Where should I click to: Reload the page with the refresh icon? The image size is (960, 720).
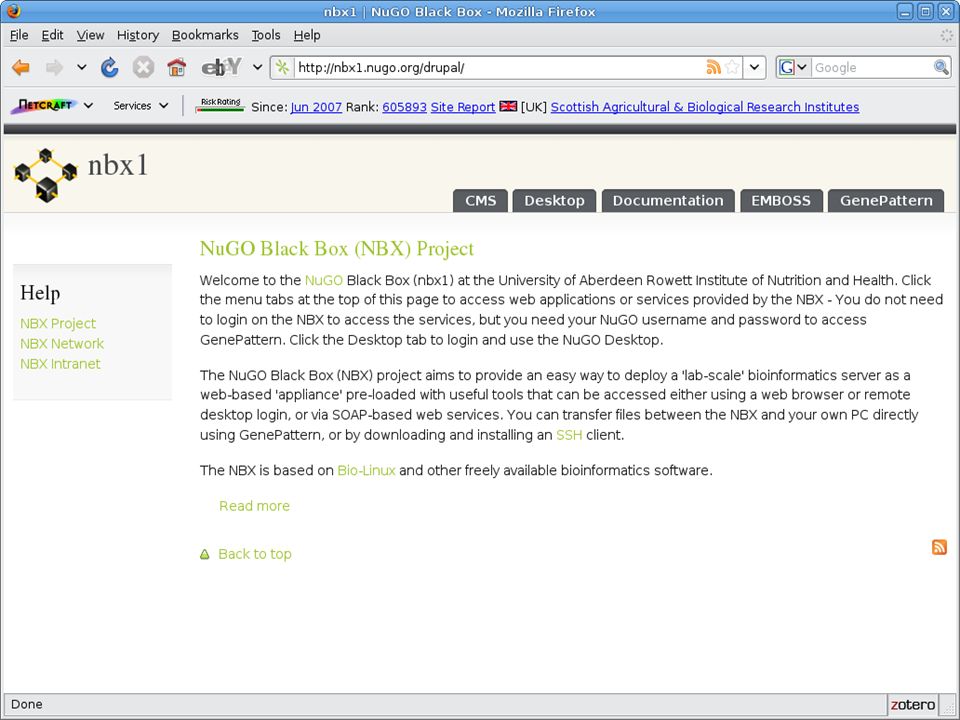coord(110,67)
